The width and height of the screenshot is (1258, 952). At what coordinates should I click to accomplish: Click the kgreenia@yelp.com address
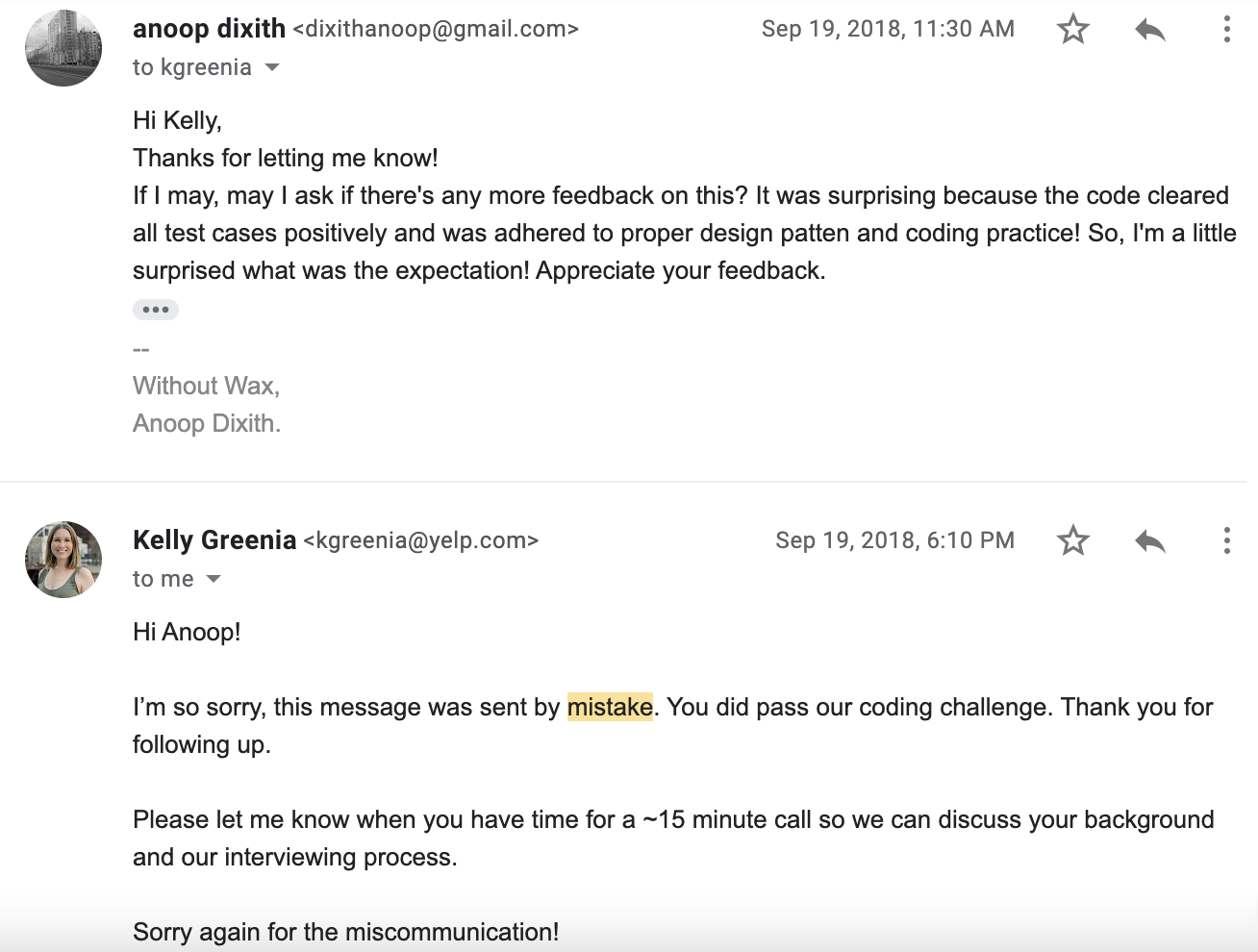(x=421, y=540)
